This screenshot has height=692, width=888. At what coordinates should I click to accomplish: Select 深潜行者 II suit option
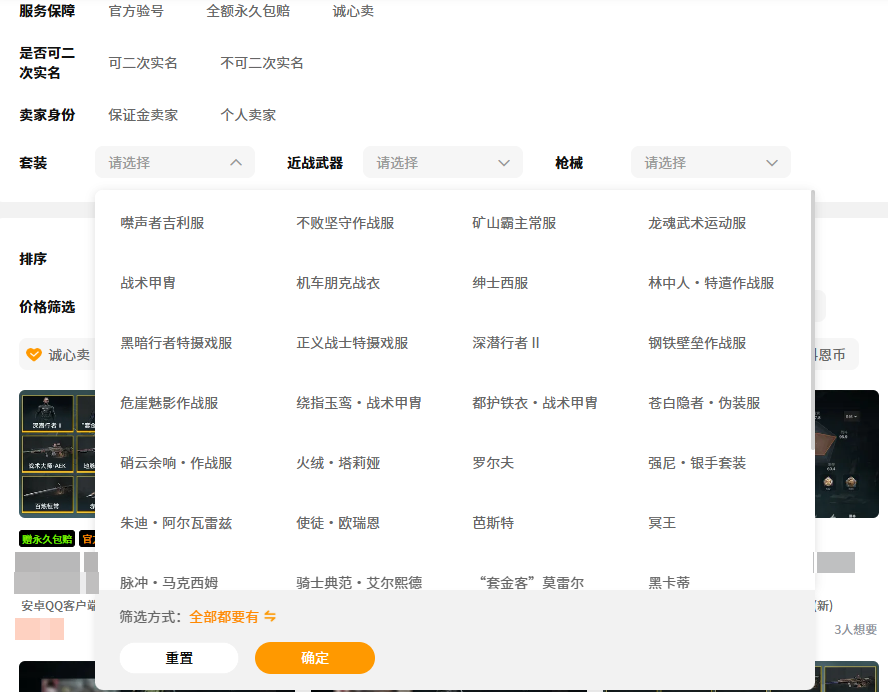[506, 343]
